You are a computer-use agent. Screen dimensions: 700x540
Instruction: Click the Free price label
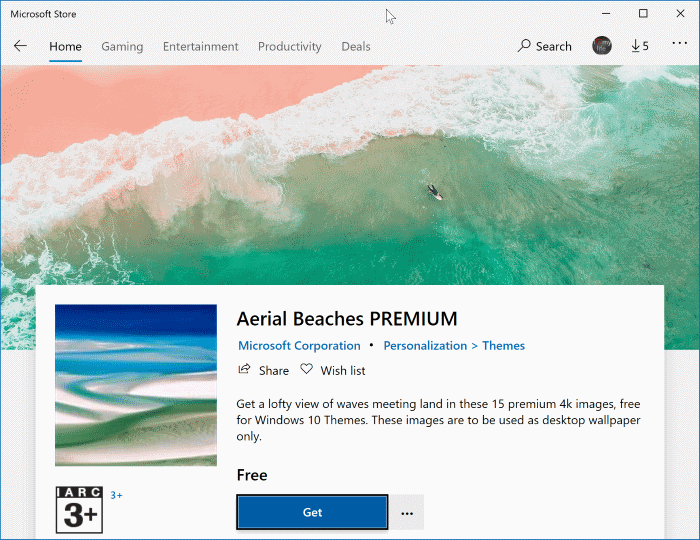[252, 475]
